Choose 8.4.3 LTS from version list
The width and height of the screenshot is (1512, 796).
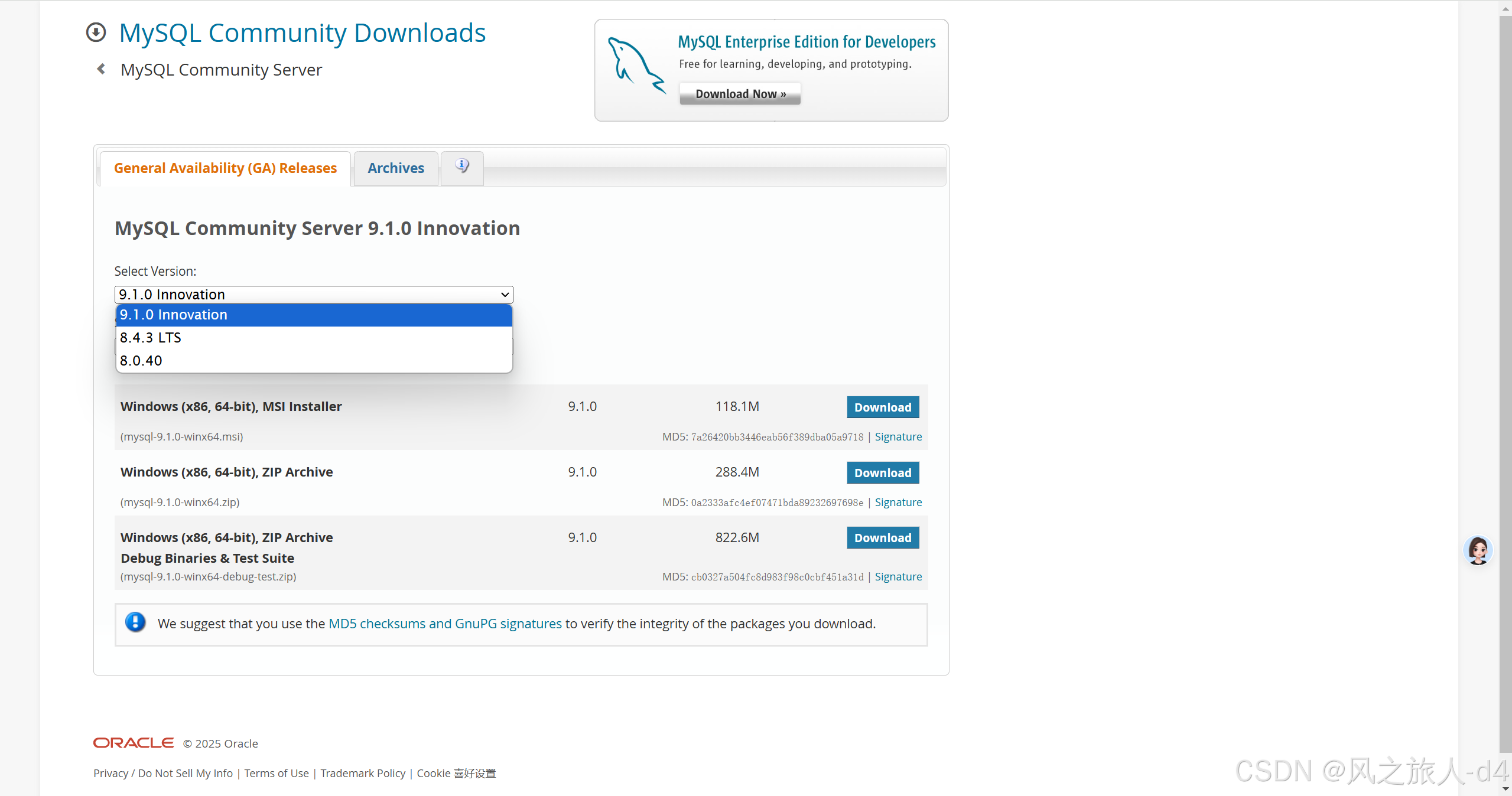(314, 338)
